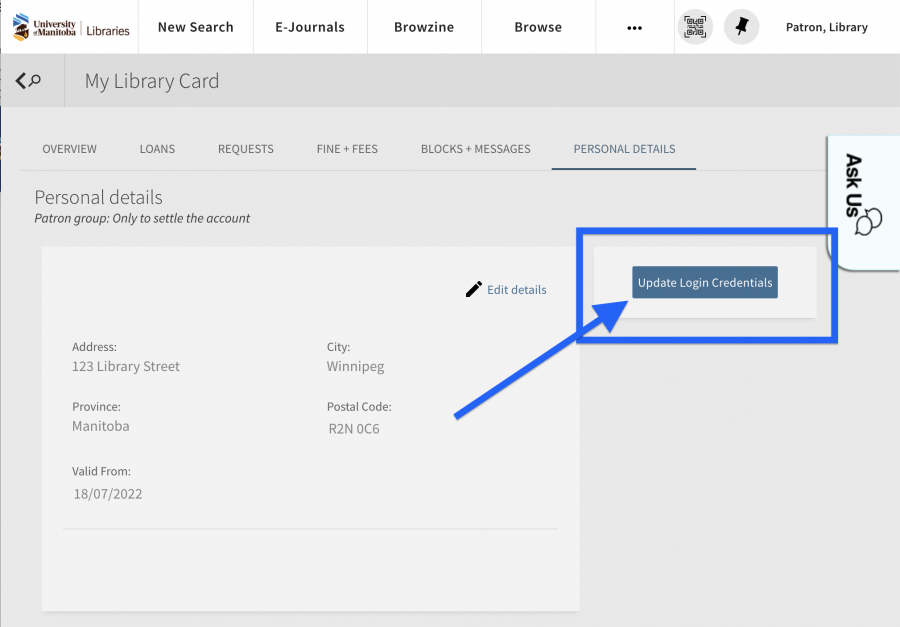Screen dimensions: 900x627
Task: Select the Blocks + Messages tab
Action: coord(475,149)
